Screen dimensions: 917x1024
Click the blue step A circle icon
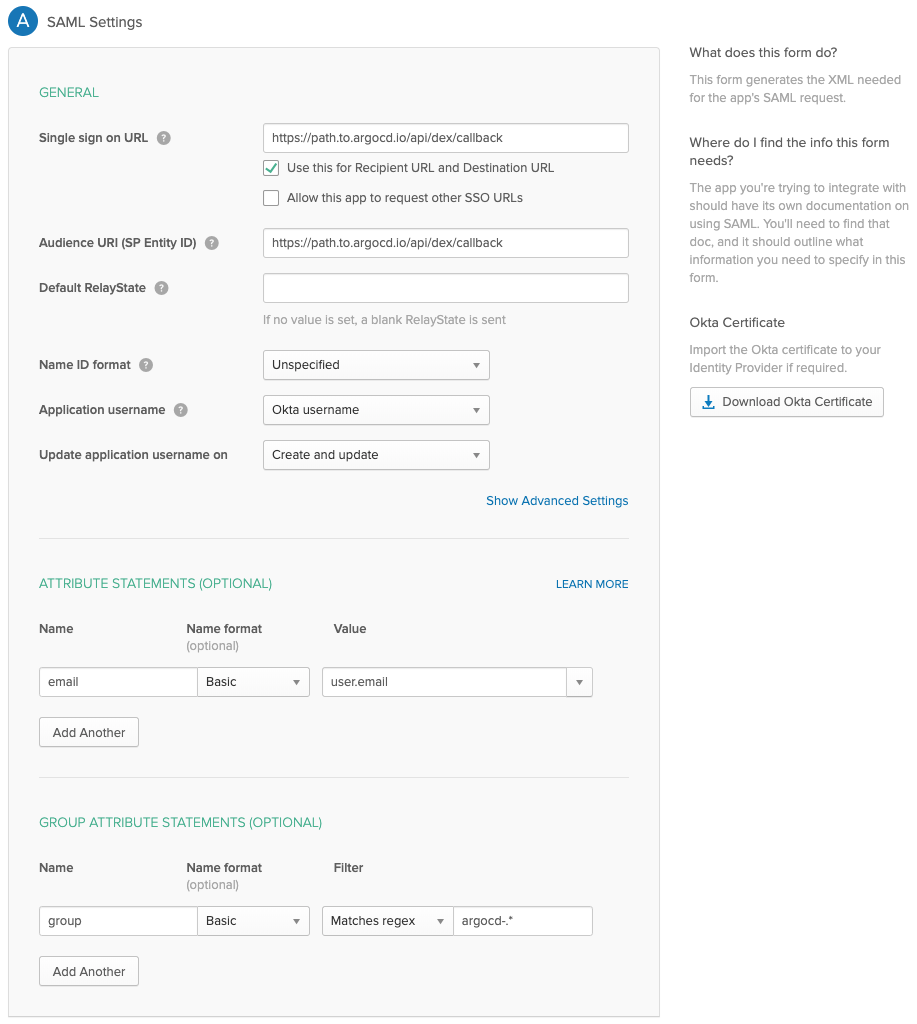[24, 21]
